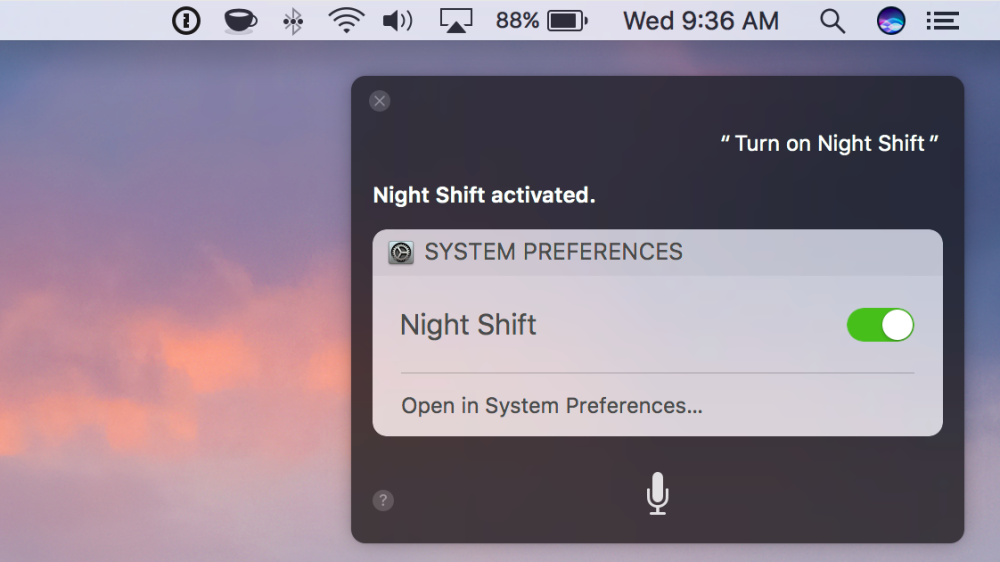This screenshot has width=1000, height=562.
Task: Click the Siri icon in menu bar
Action: point(891,20)
